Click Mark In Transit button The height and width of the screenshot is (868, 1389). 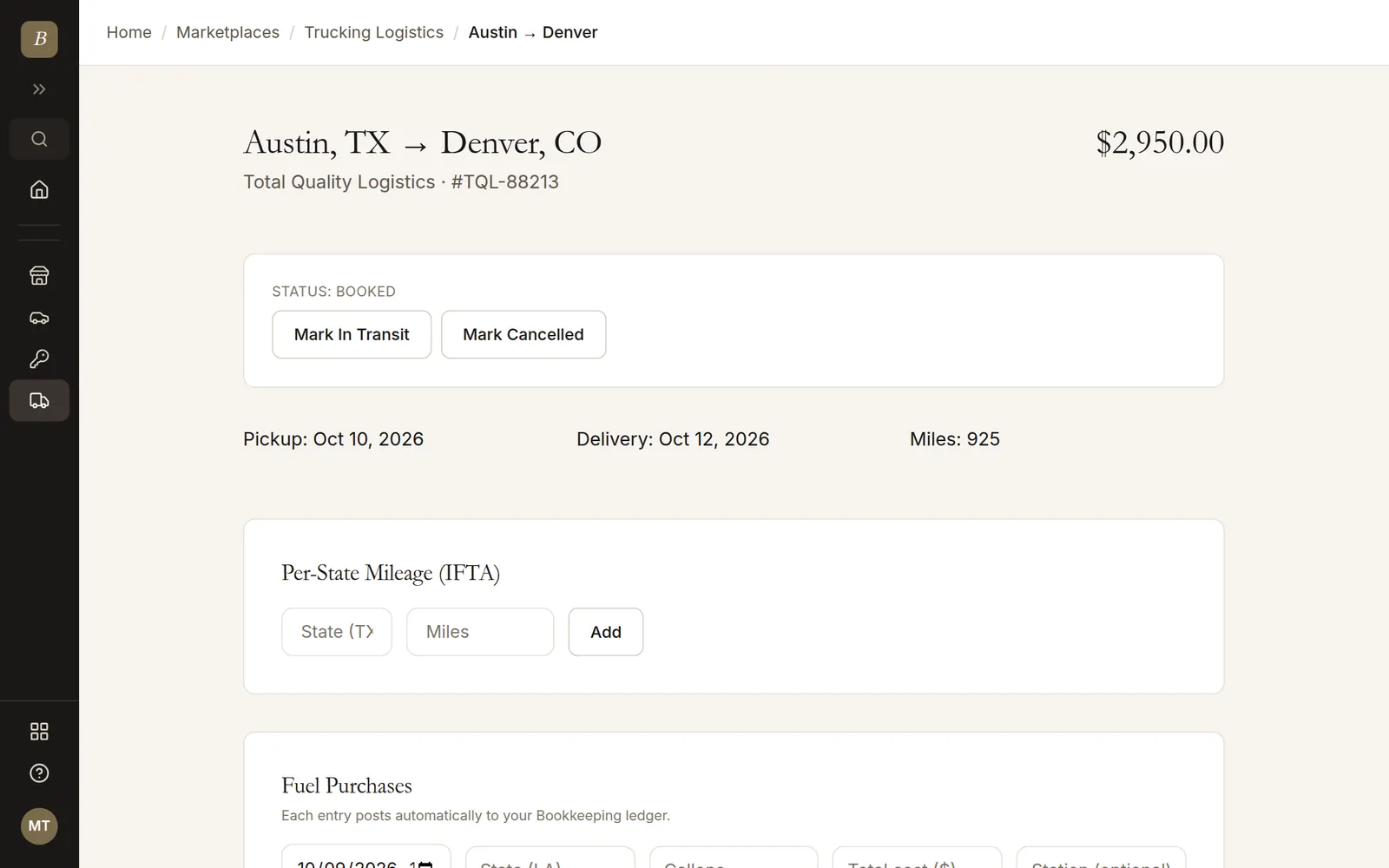pos(352,334)
